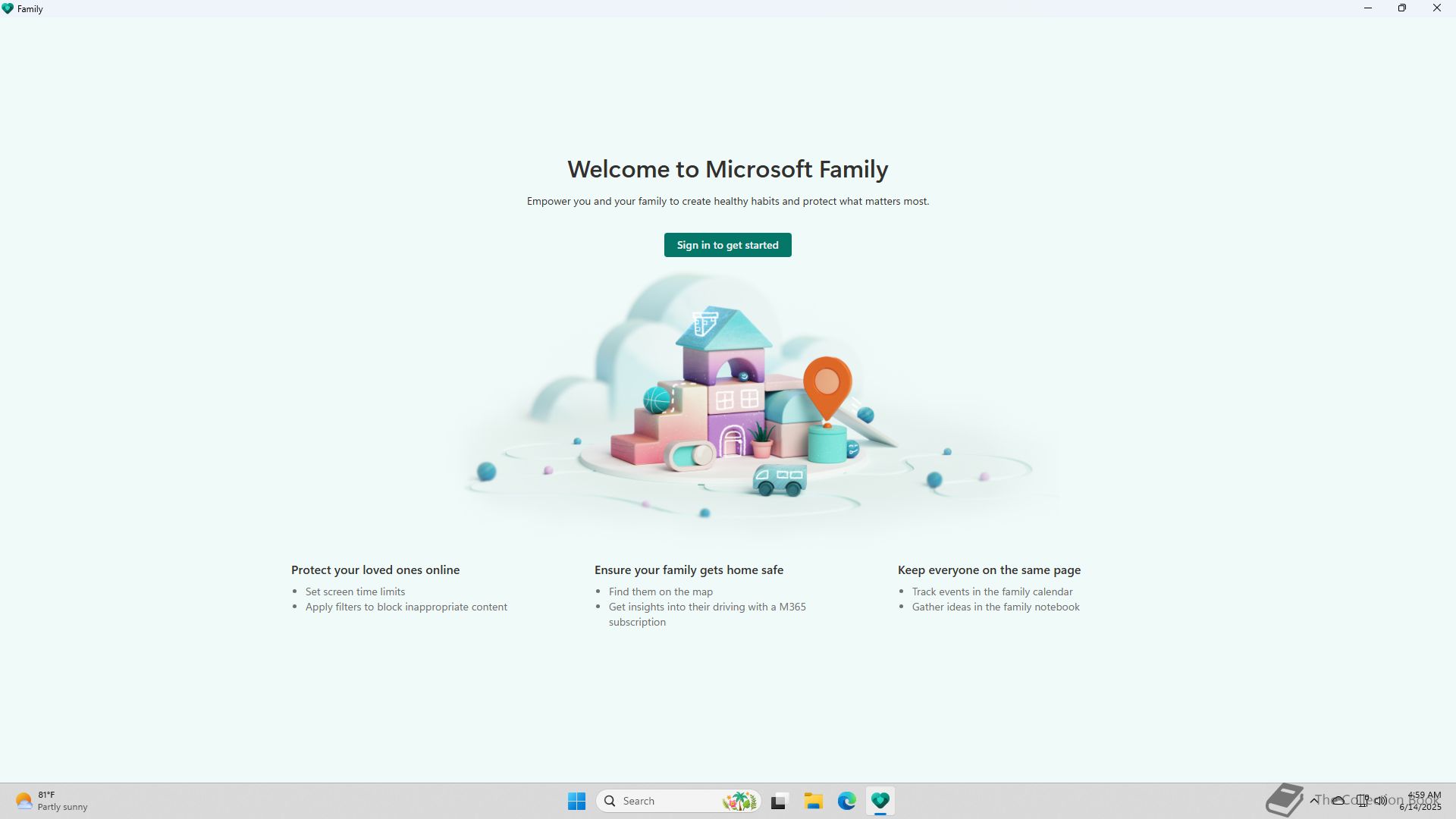Viewport: 1456px width, 819px height.
Task: Minimize the Family window
Action: click(x=1368, y=8)
